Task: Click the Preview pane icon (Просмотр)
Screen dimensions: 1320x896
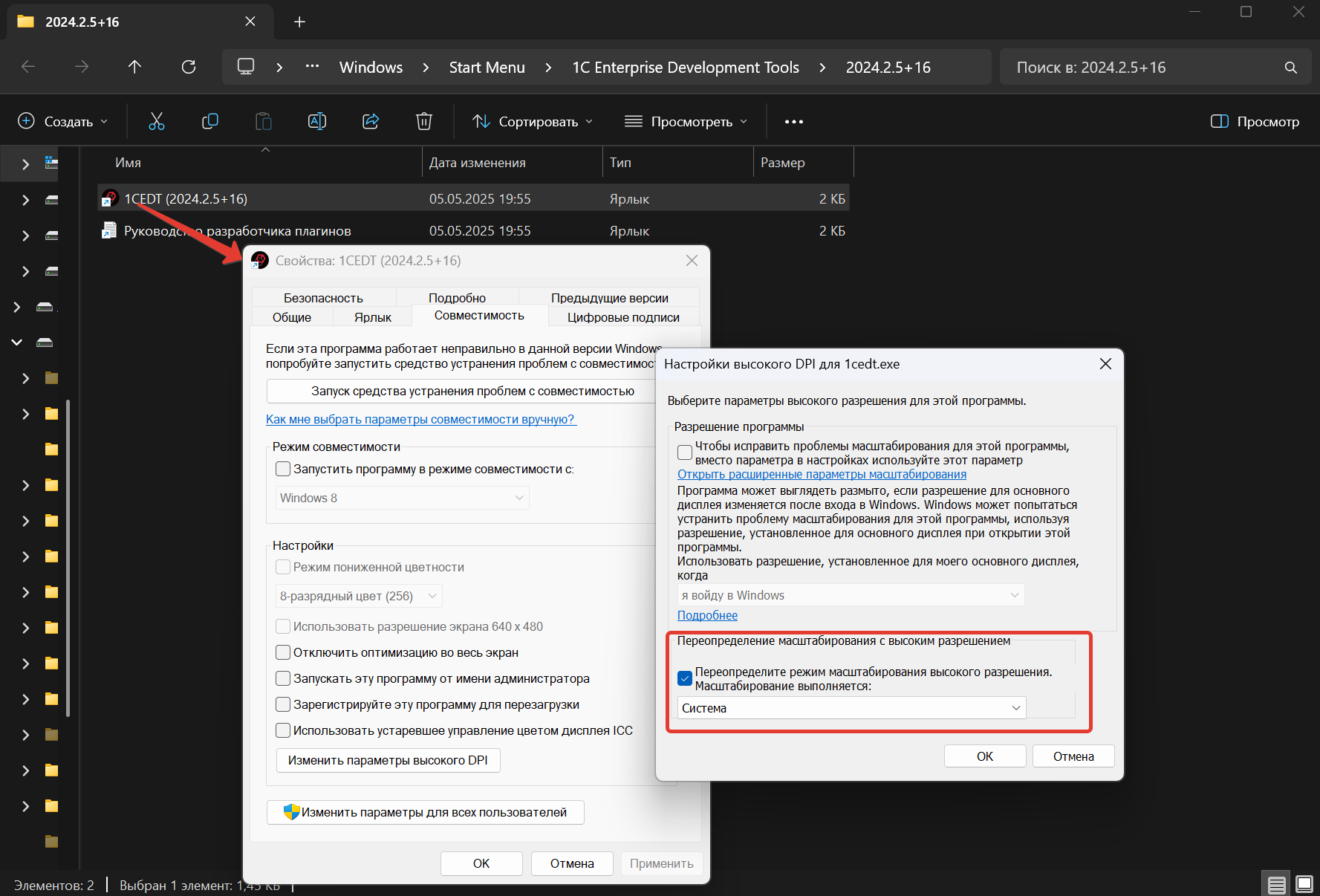Action: click(x=1220, y=121)
